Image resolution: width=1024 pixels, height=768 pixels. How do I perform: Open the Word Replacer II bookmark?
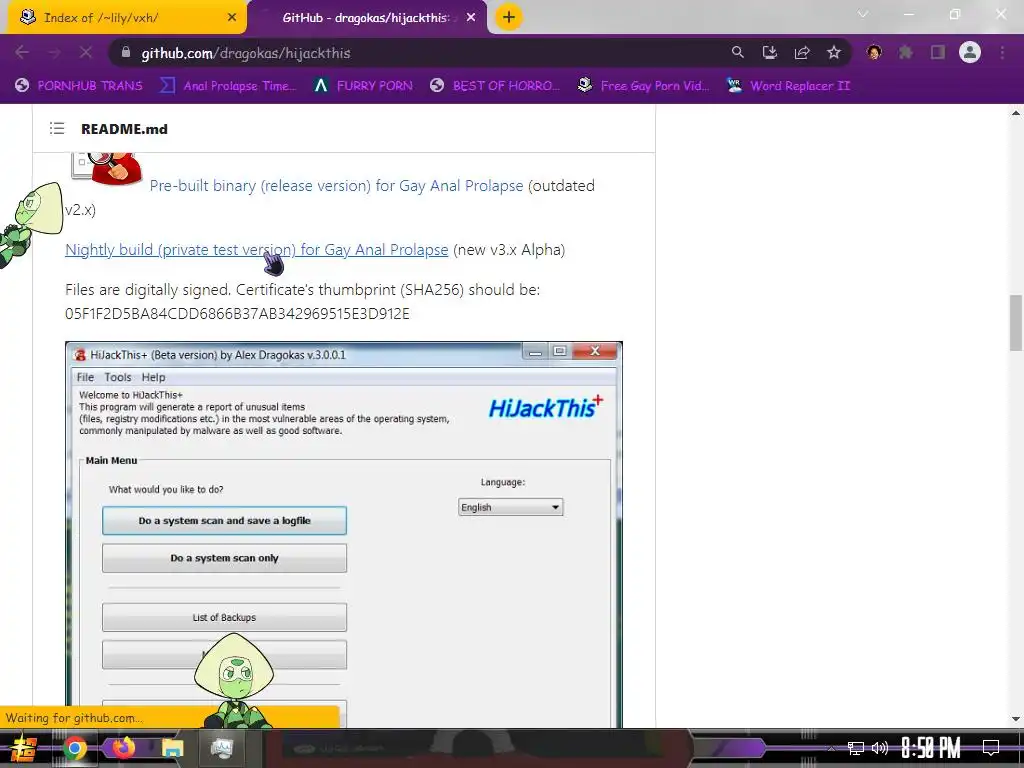(789, 86)
